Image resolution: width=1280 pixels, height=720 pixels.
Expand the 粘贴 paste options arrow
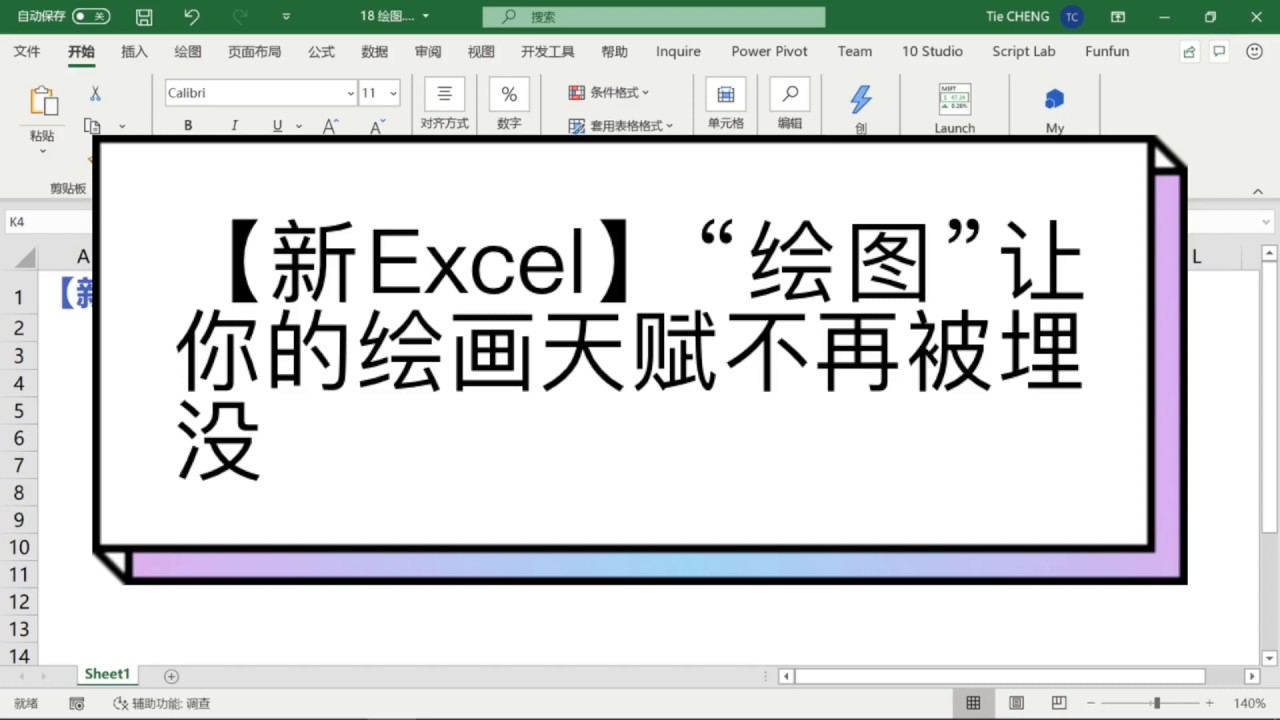point(42,150)
